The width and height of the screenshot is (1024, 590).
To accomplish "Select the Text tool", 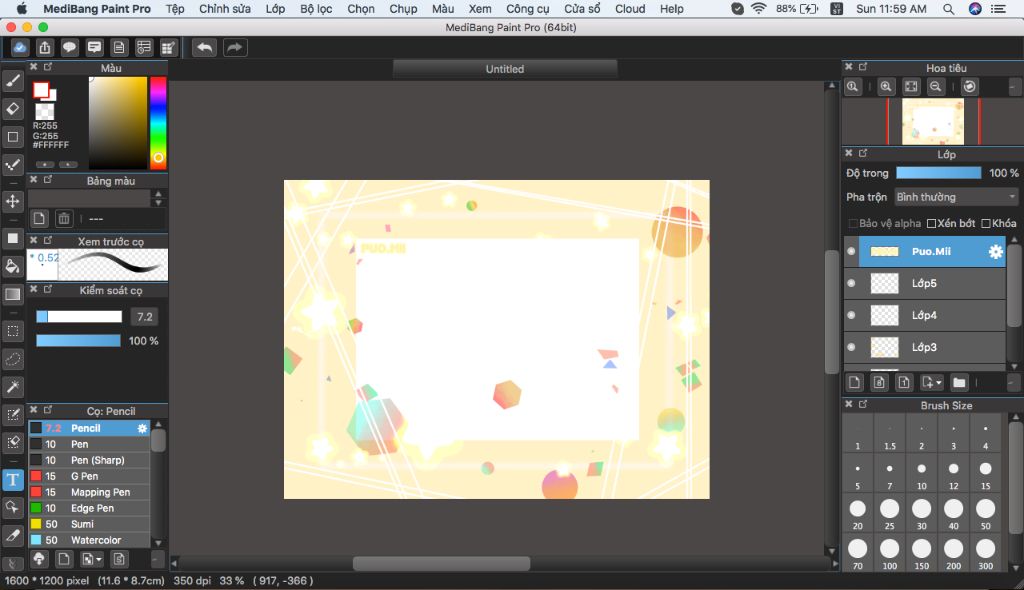I will click(12, 480).
